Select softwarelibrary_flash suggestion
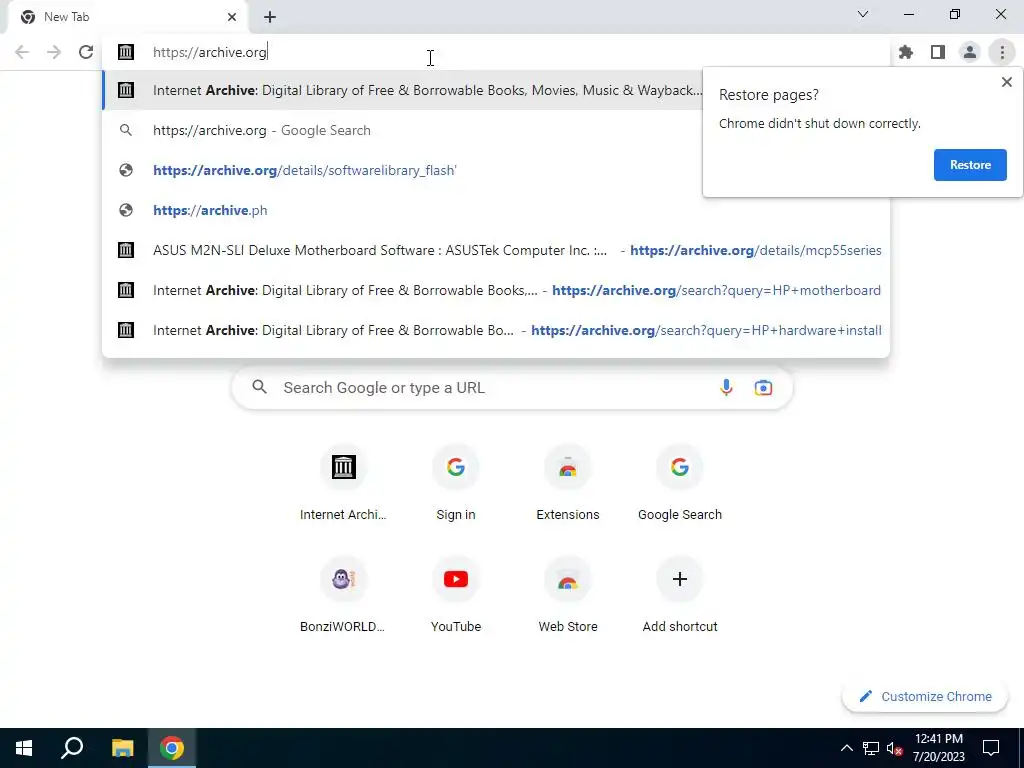 click(x=402, y=170)
